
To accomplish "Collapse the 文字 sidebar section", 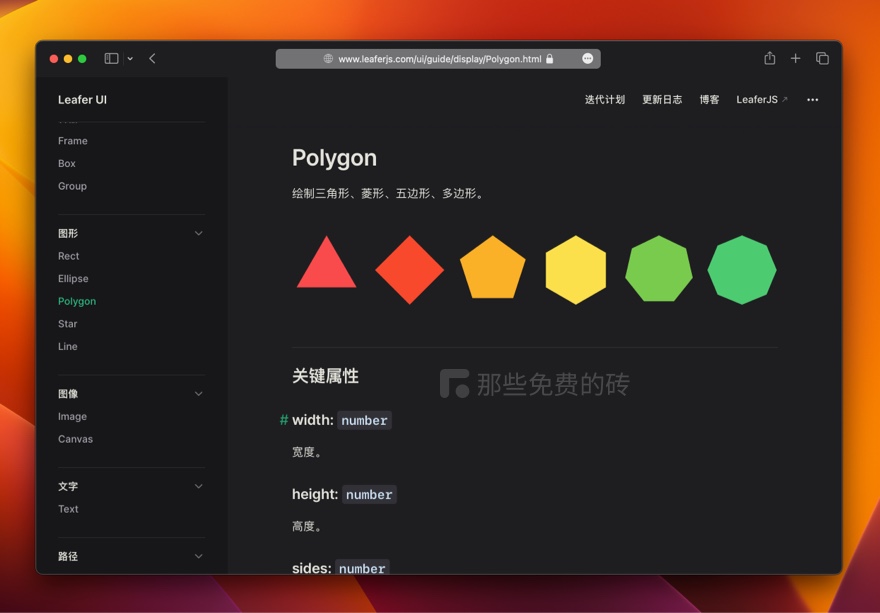I will coord(198,486).
